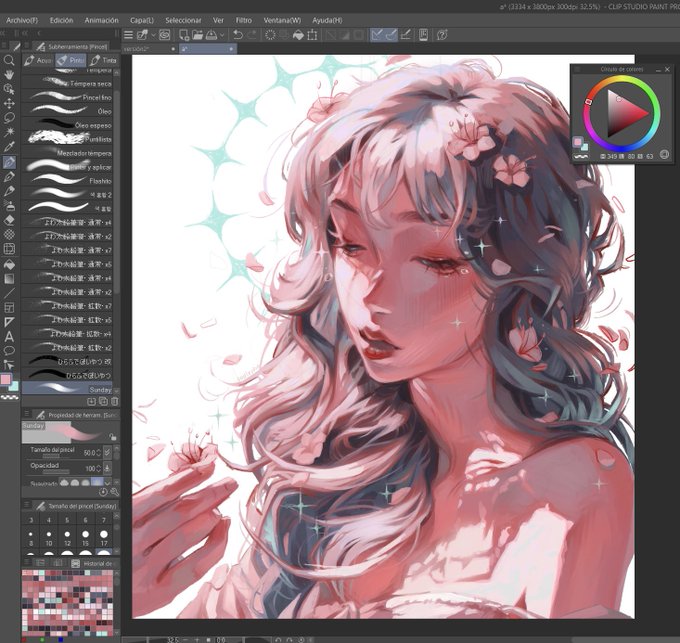The image size is (680, 643).
Task: Toggle Snap to Special Ruler in command bar
Action: (x=391, y=35)
